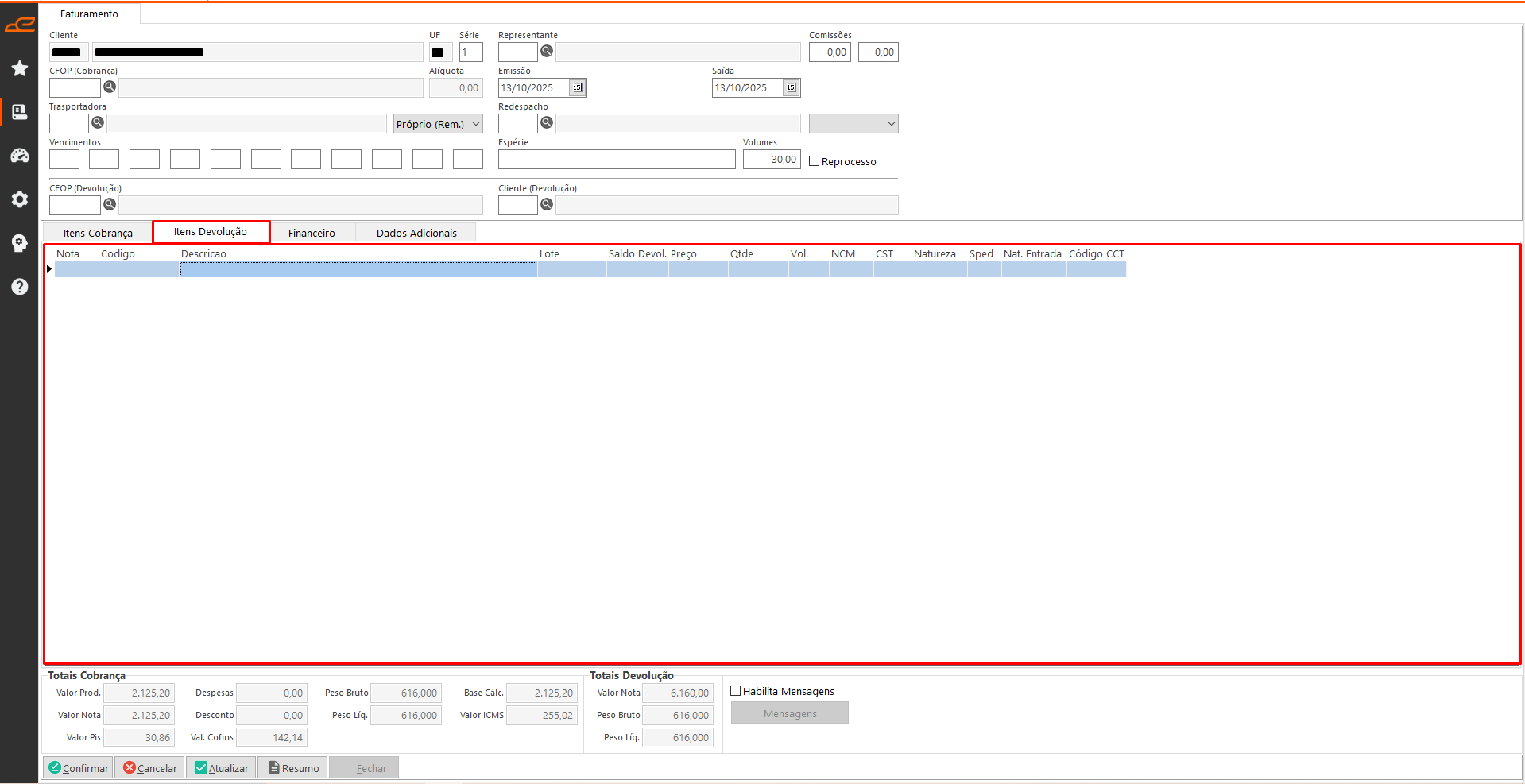The width and height of the screenshot is (1525, 784).
Task: Select the Dados Adicionais tab
Action: [416, 233]
